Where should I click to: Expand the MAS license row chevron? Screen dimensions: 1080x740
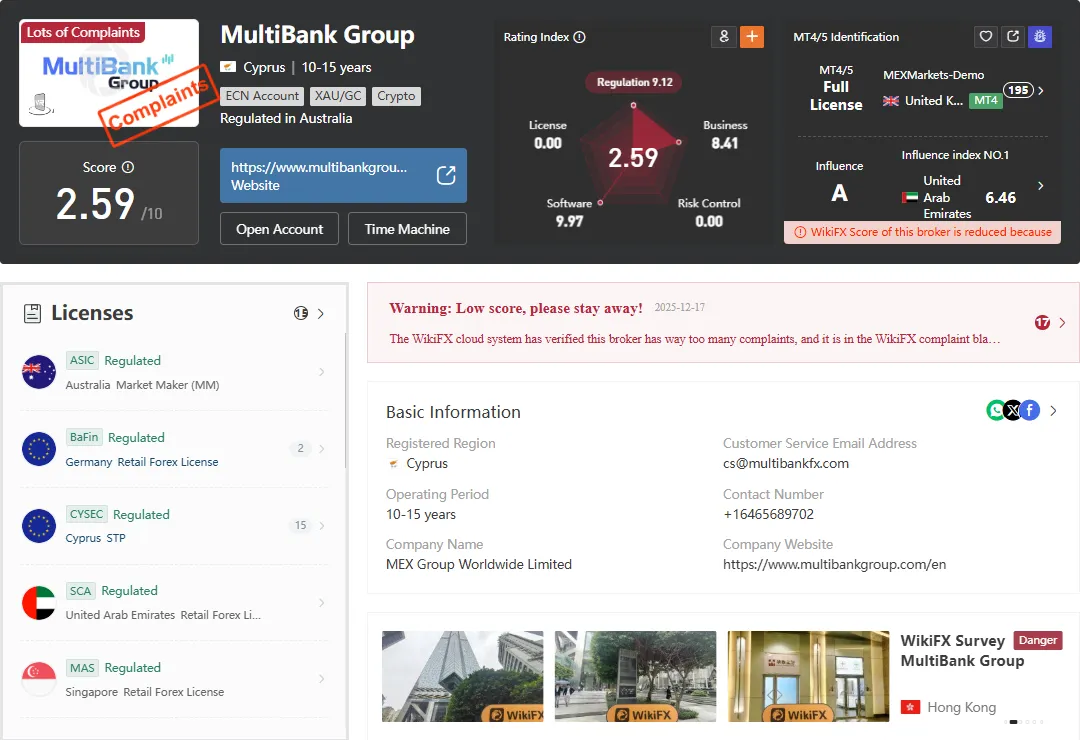tap(322, 679)
